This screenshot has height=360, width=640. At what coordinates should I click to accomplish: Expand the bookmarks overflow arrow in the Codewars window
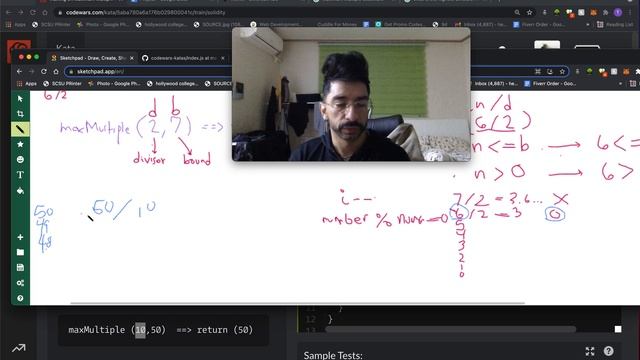pyautogui.click(x=588, y=24)
